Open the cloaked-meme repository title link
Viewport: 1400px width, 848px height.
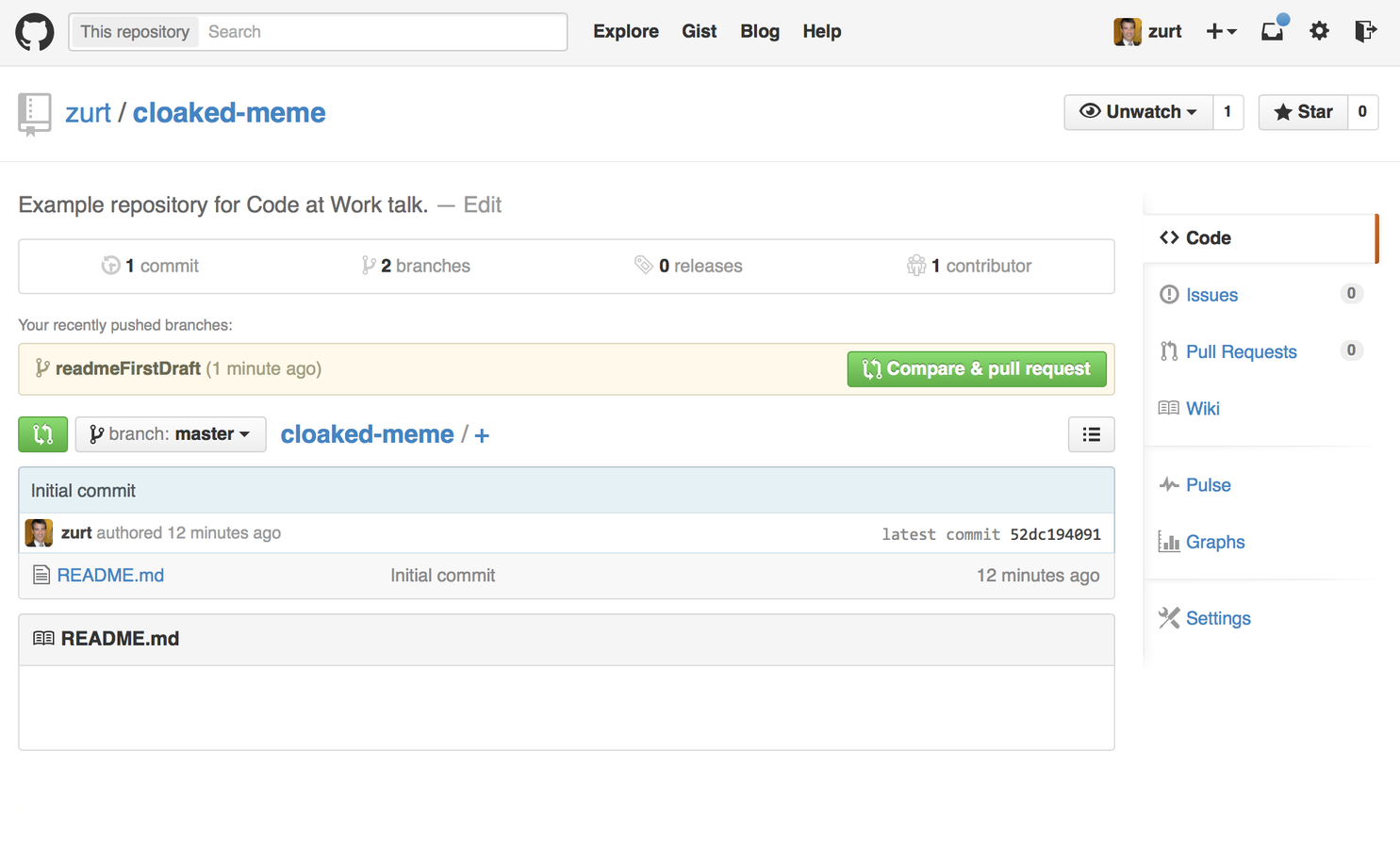pos(229,113)
